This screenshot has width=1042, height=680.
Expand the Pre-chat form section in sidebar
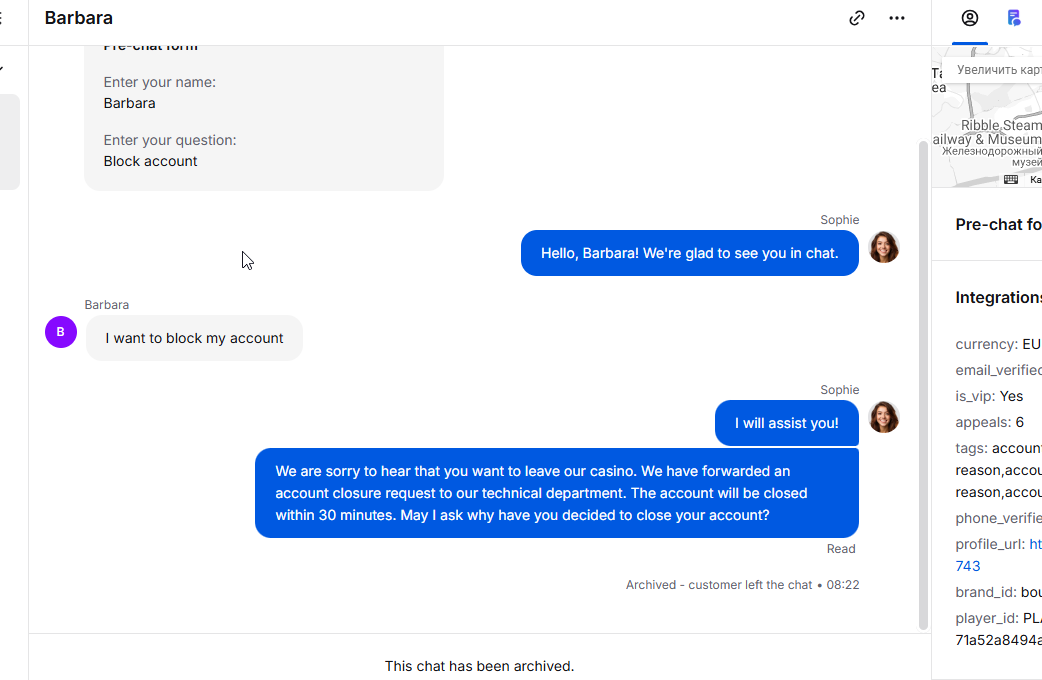[998, 224]
